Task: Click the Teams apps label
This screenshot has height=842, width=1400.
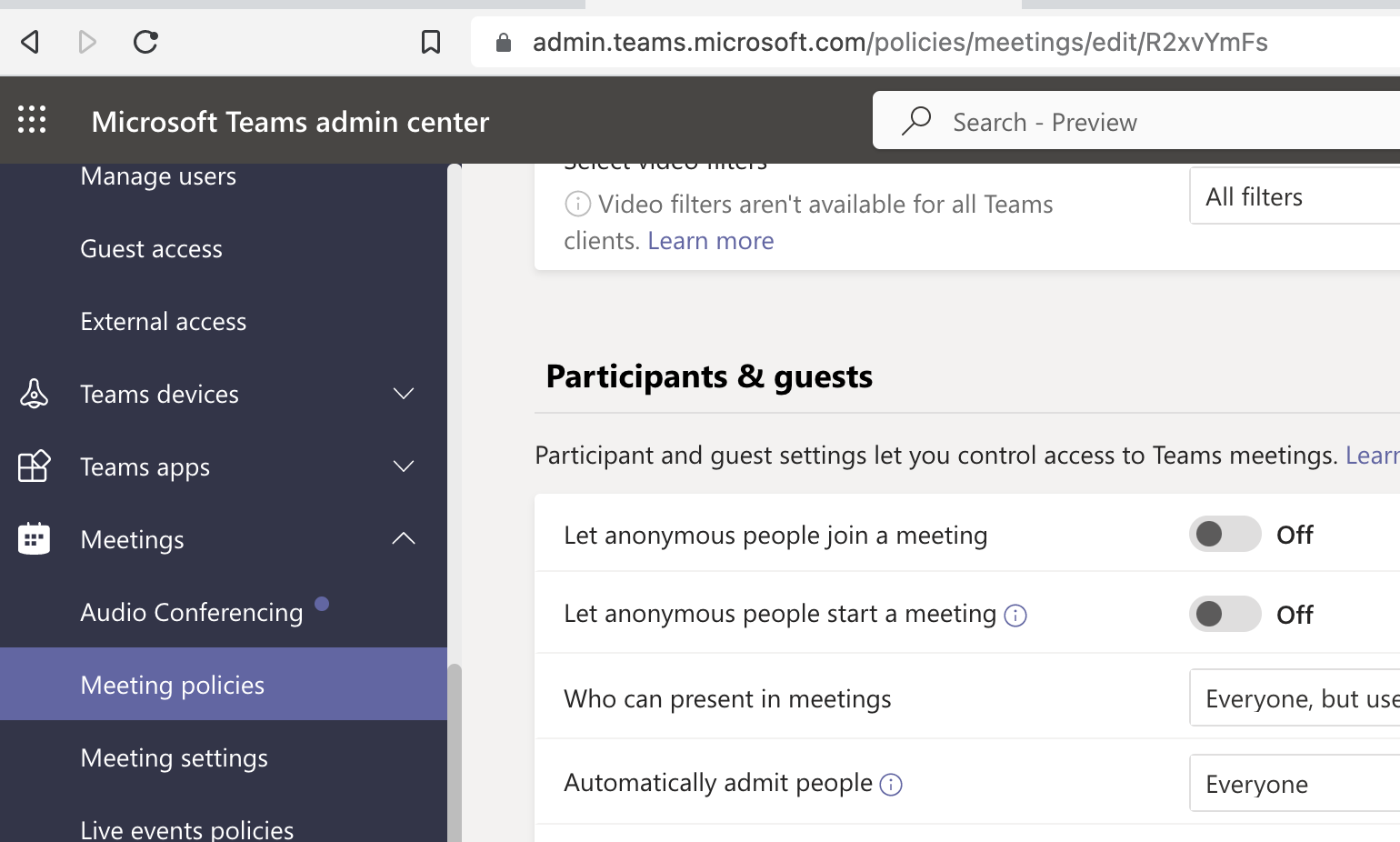Action: pyautogui.click(x=145, y=467)
